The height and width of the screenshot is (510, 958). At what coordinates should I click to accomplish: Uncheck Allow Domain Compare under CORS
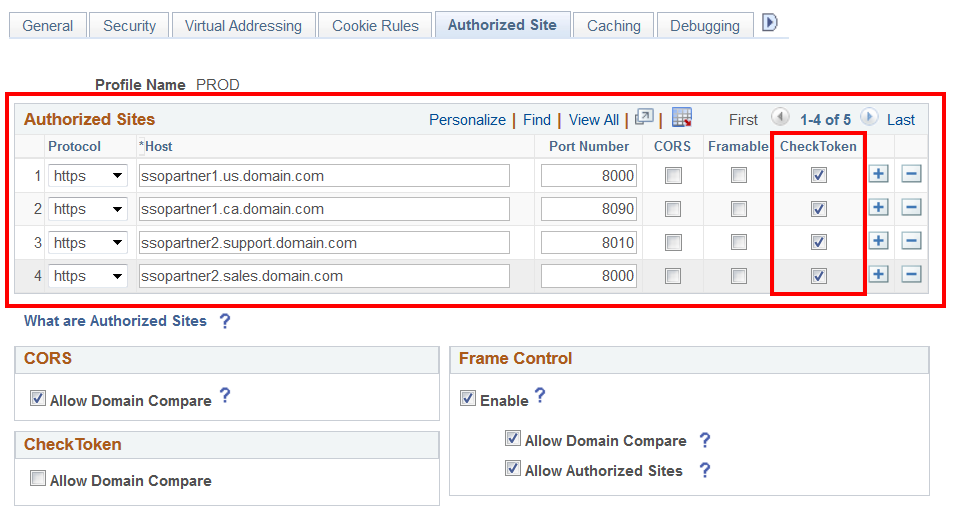38,399
